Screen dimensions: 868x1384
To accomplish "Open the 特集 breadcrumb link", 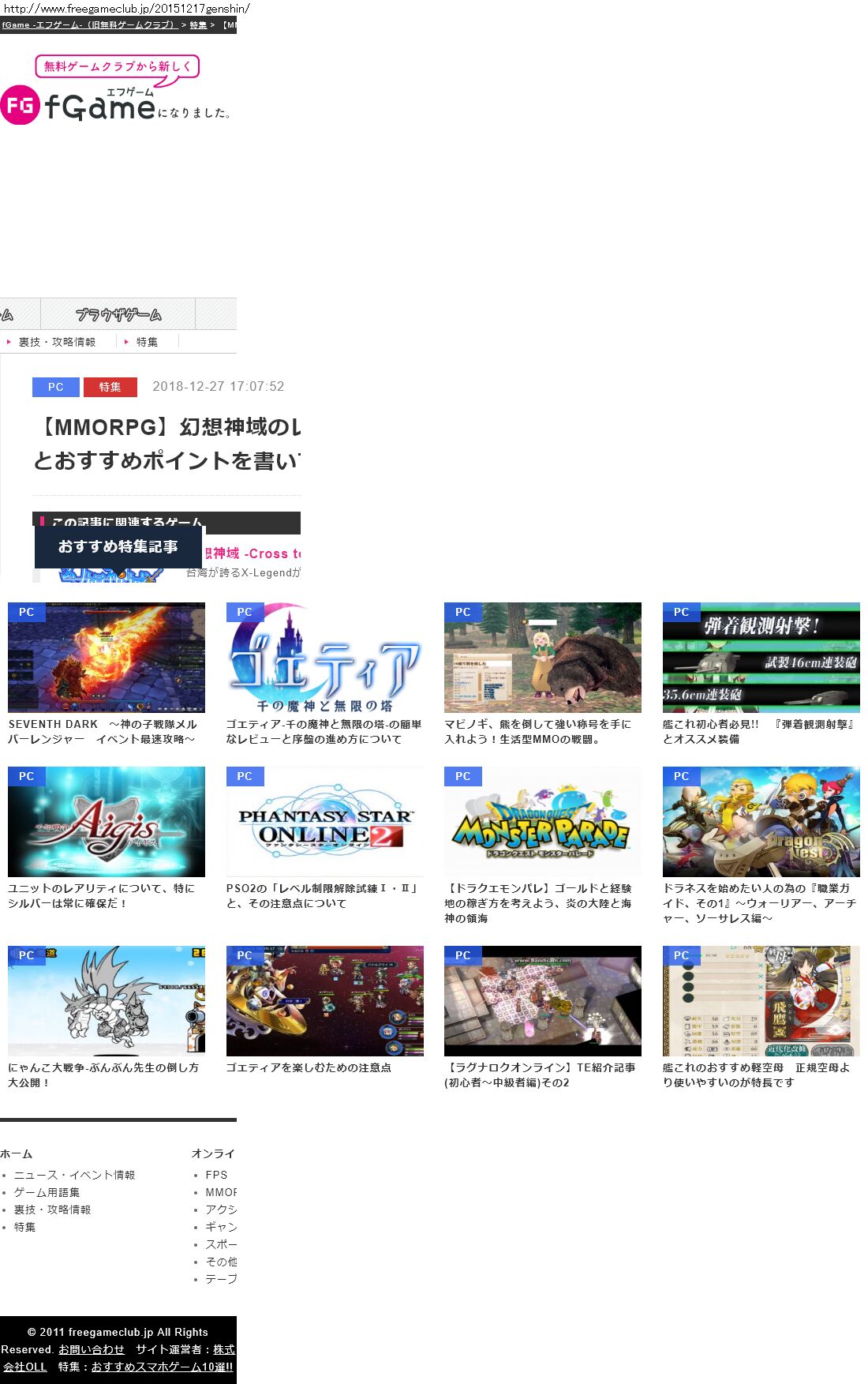I will point(198,25).
